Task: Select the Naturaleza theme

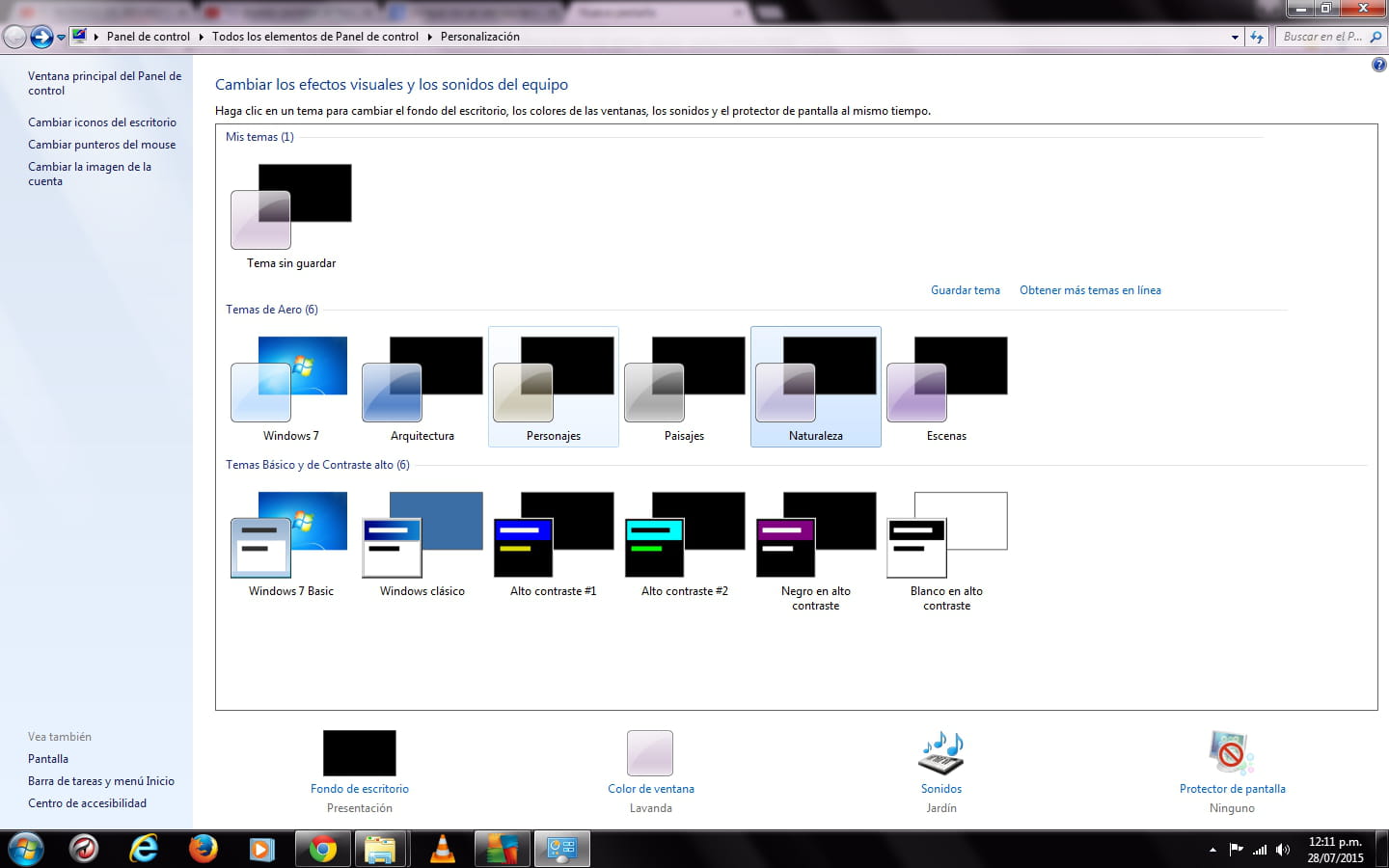Action: [x=816, y=388]
